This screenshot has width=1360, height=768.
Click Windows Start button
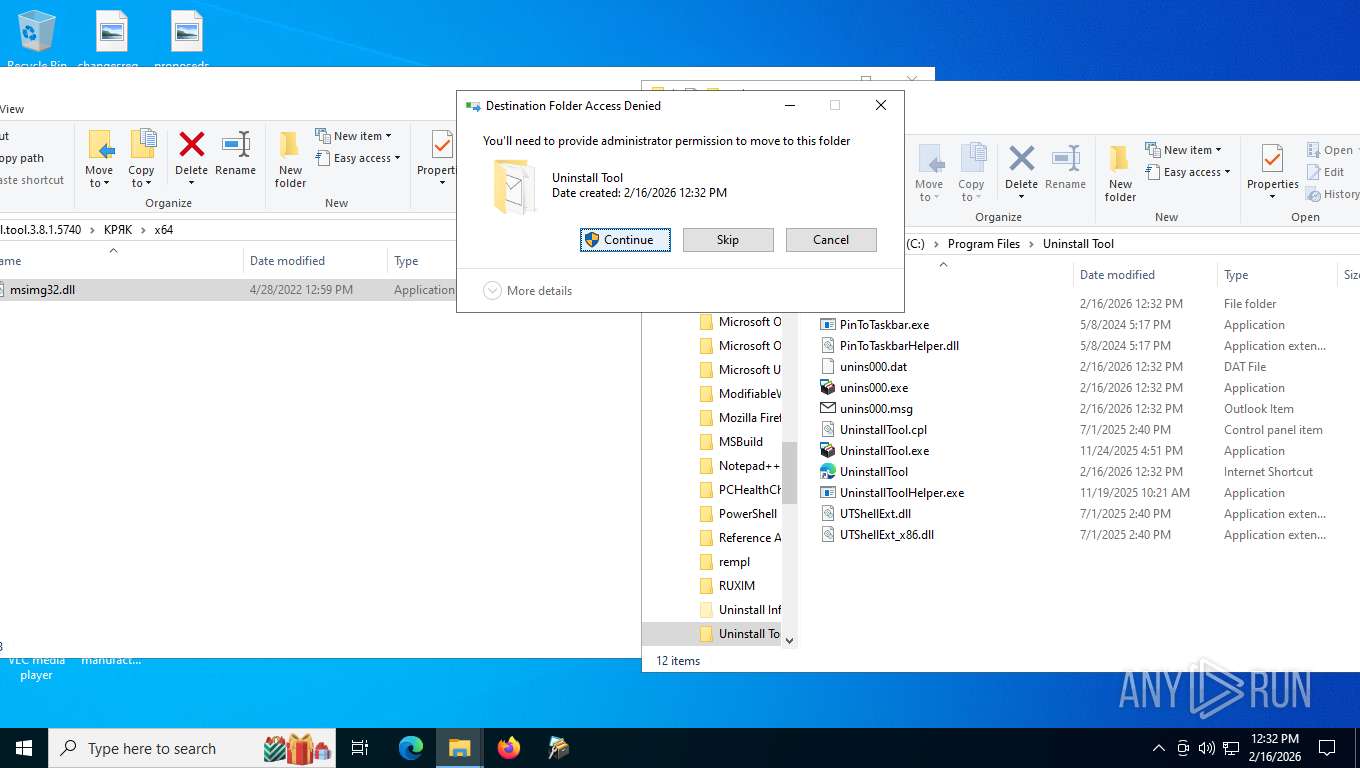tap(23, 748)
